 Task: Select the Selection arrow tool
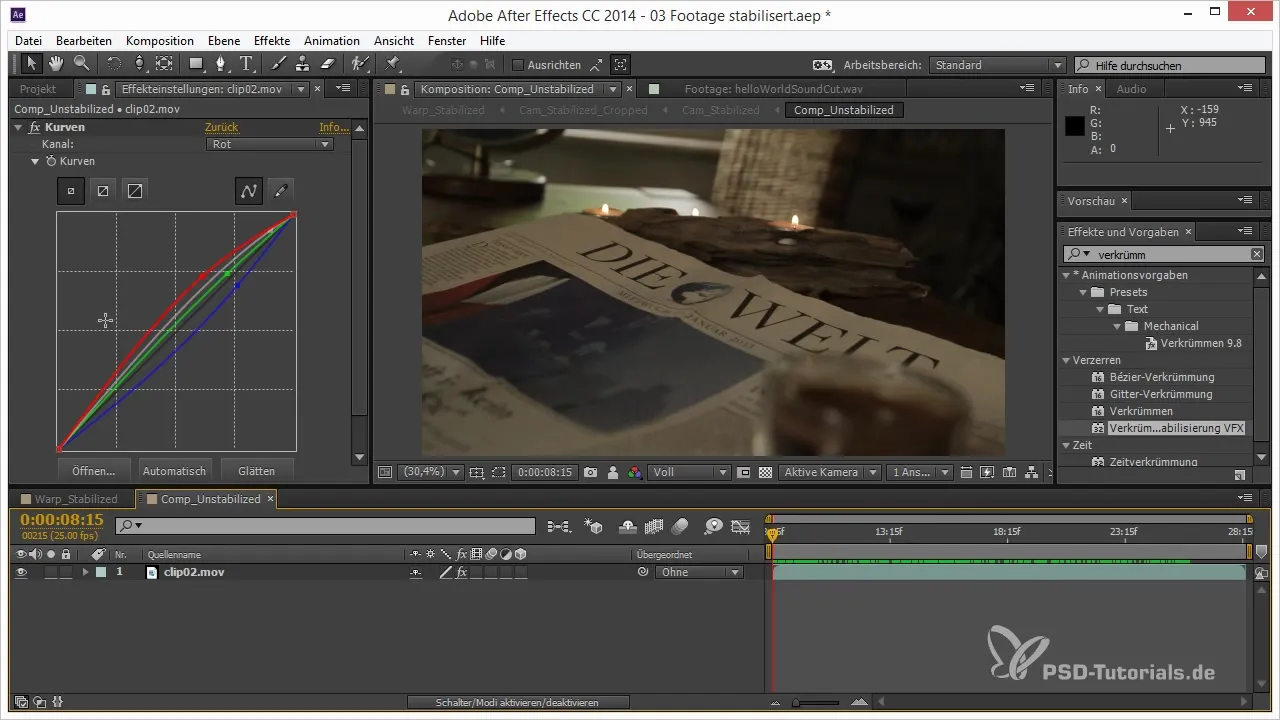tap(31, 64)
